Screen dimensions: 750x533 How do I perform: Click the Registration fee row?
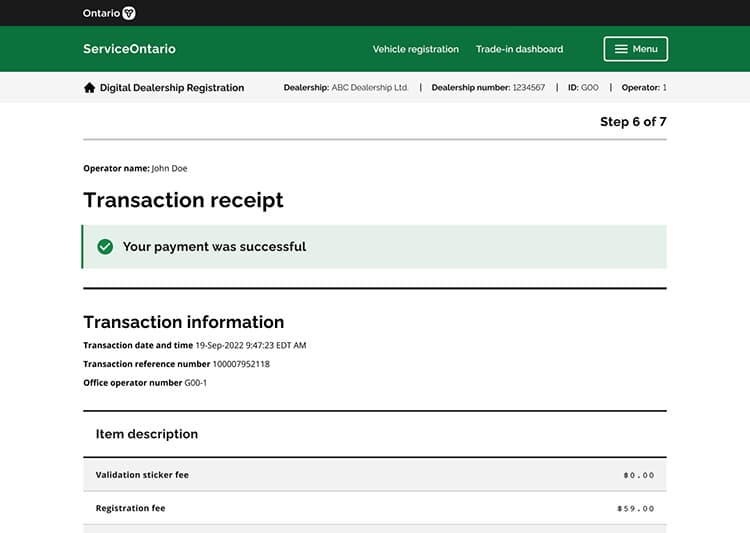click(374, 508)
